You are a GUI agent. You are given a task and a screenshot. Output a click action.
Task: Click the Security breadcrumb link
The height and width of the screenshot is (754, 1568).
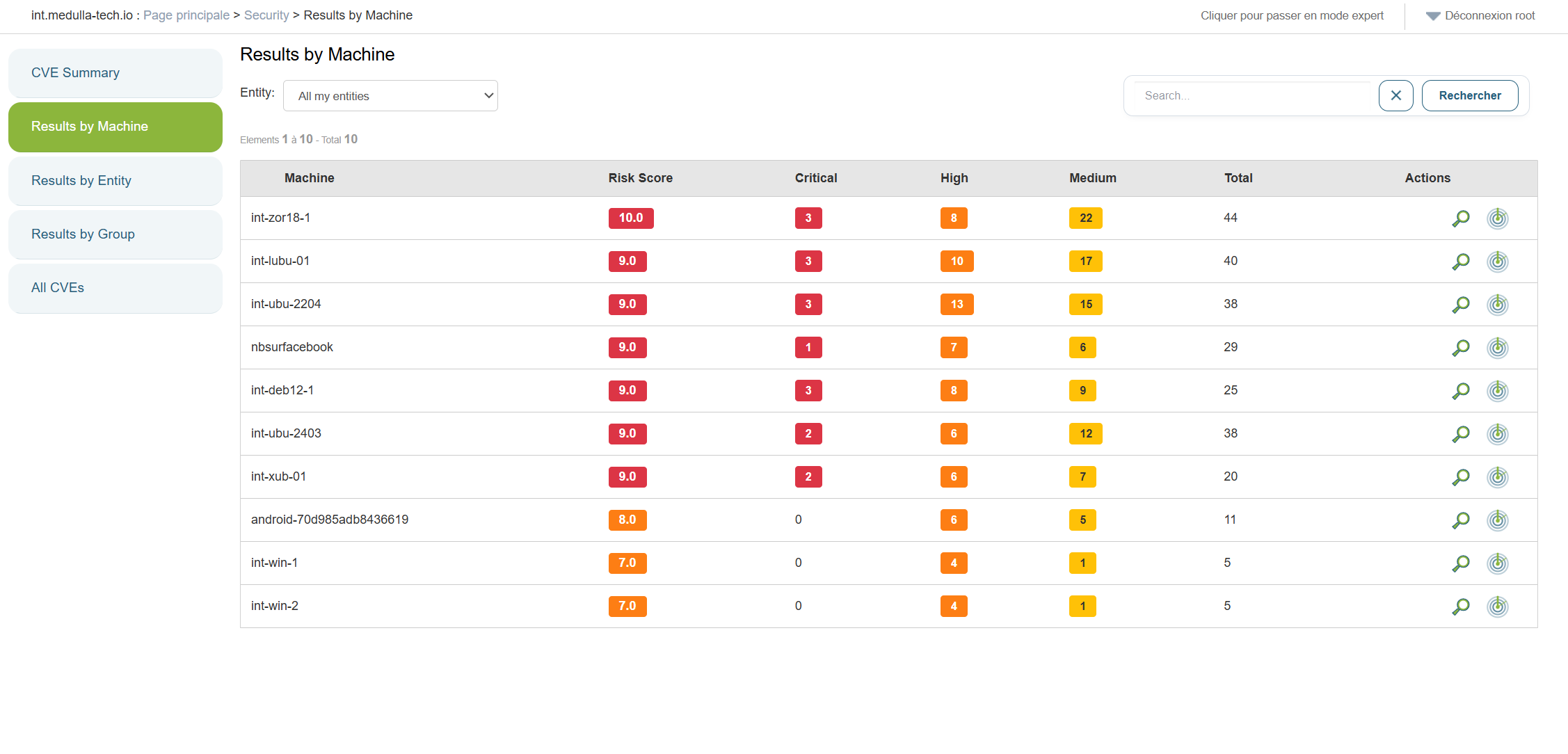[266, 15]
